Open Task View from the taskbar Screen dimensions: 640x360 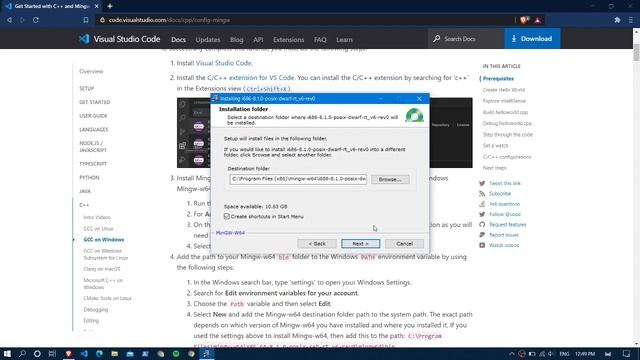coord(52,353)
